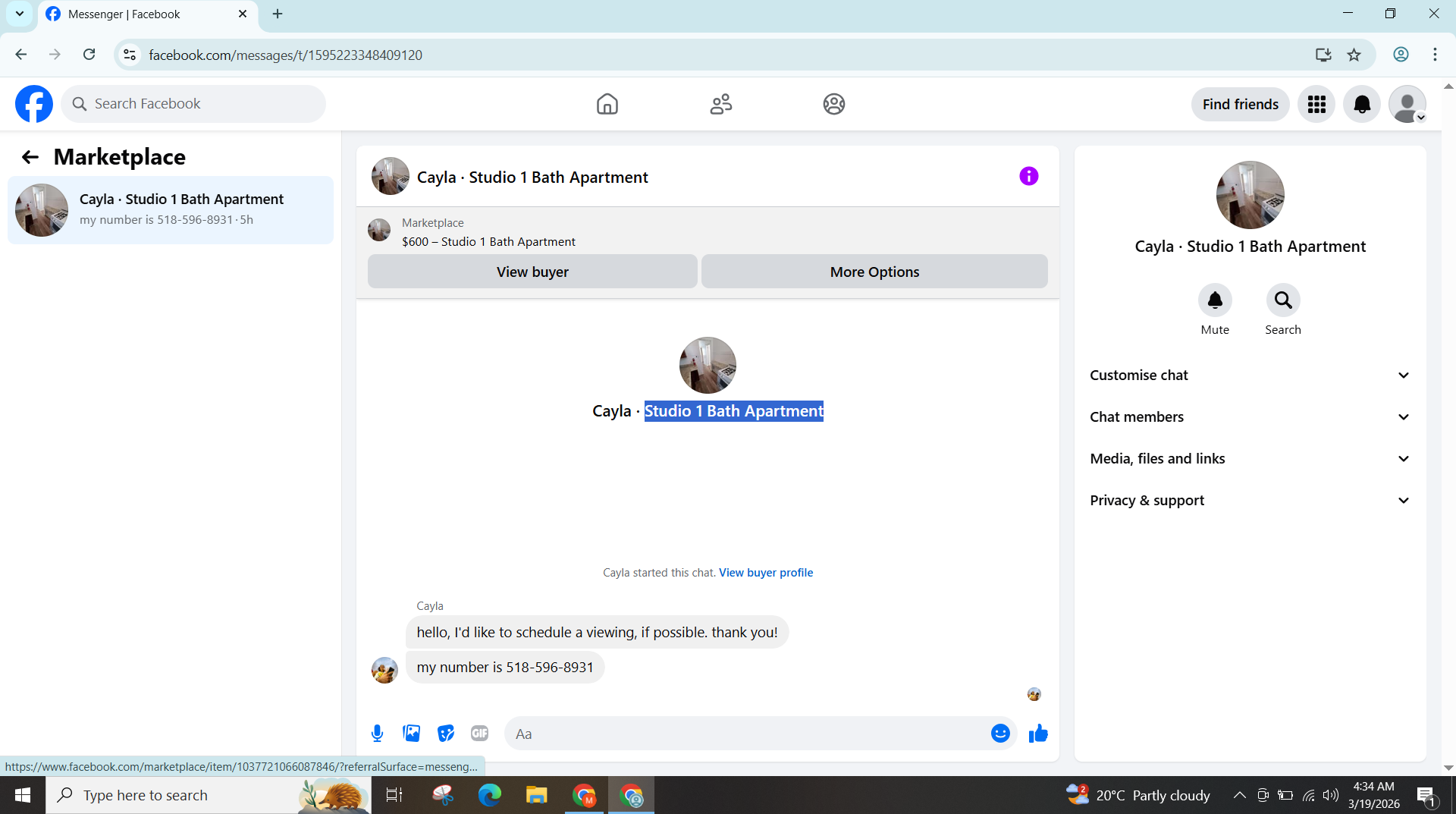Click the Aa message input box
The height and width of the screenshot is (814, 1456).
[747, 734]
